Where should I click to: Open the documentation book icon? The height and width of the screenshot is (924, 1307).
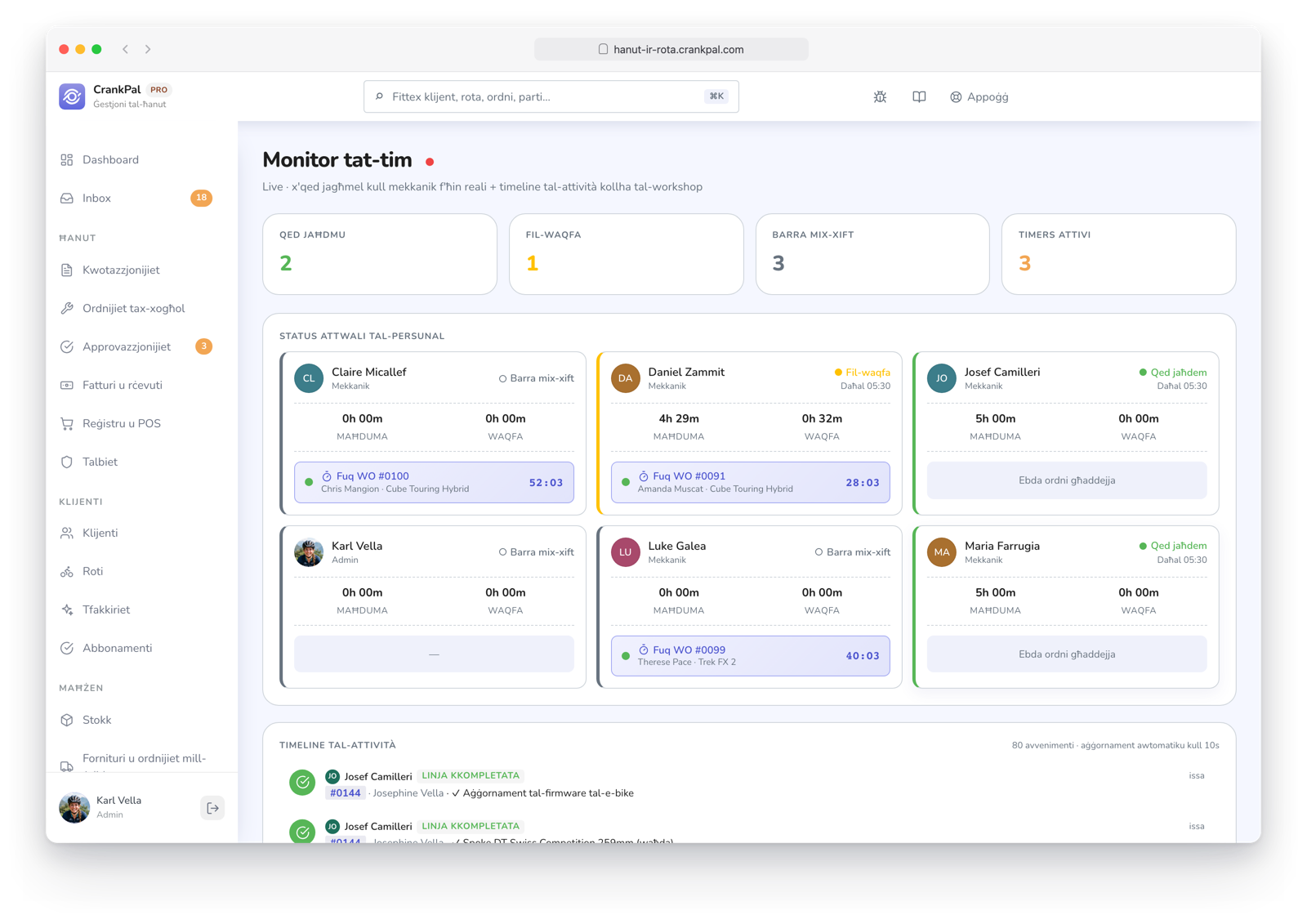click(x=919, y=96)
